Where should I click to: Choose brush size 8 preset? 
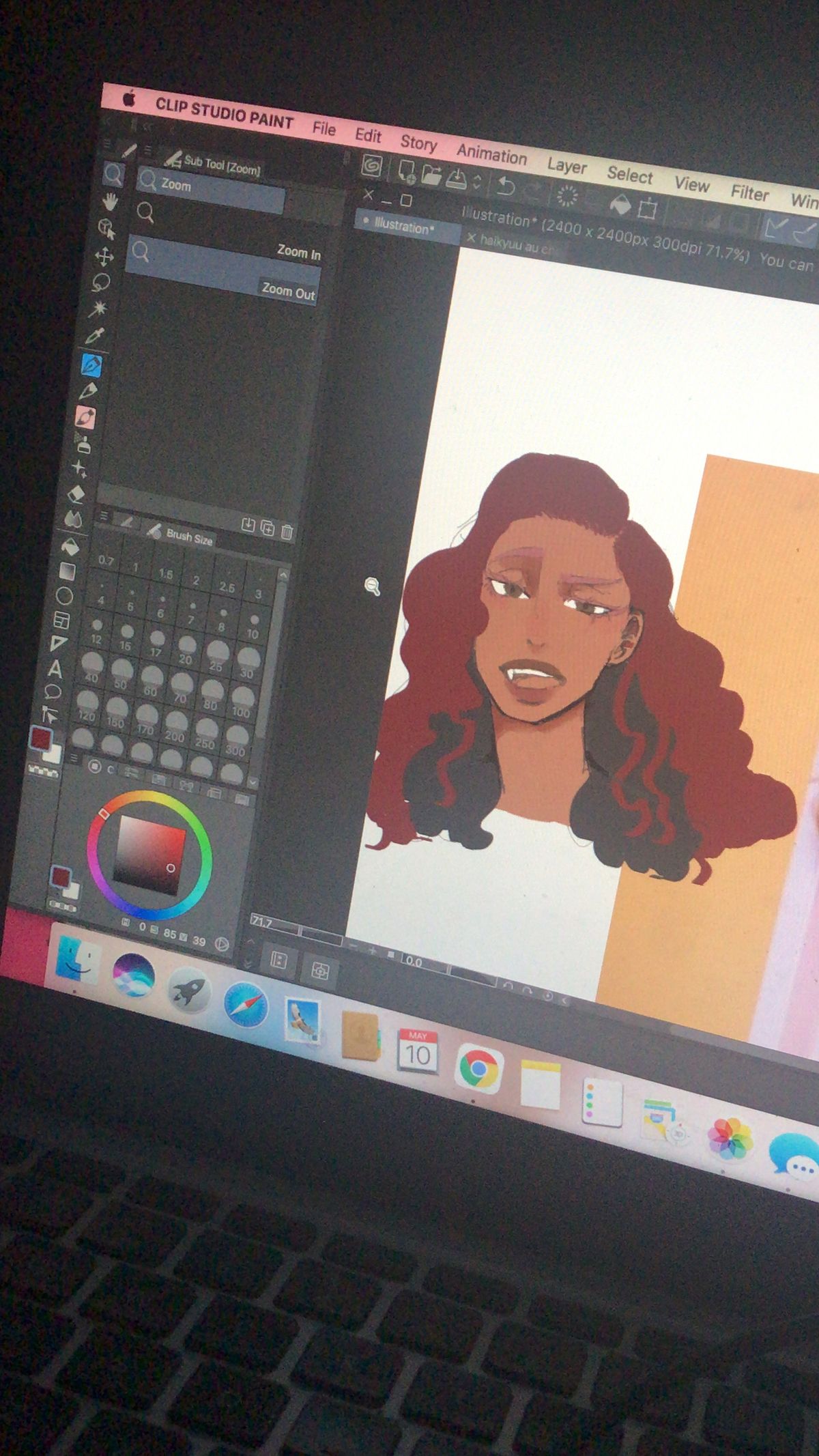(222, 618)
